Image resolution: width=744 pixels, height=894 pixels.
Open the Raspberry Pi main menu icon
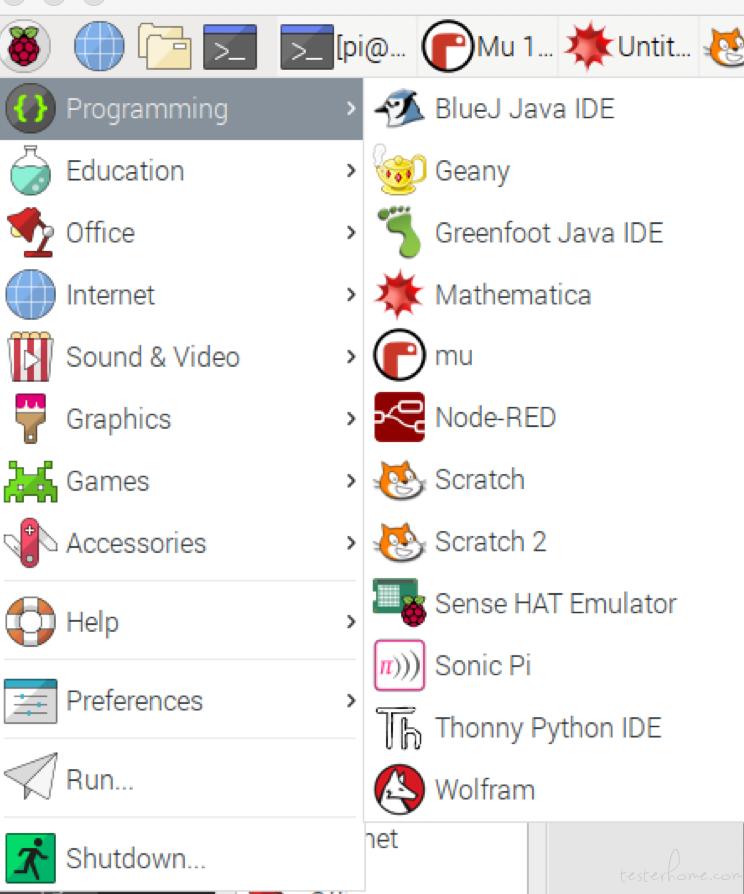[x=24, y=46]
